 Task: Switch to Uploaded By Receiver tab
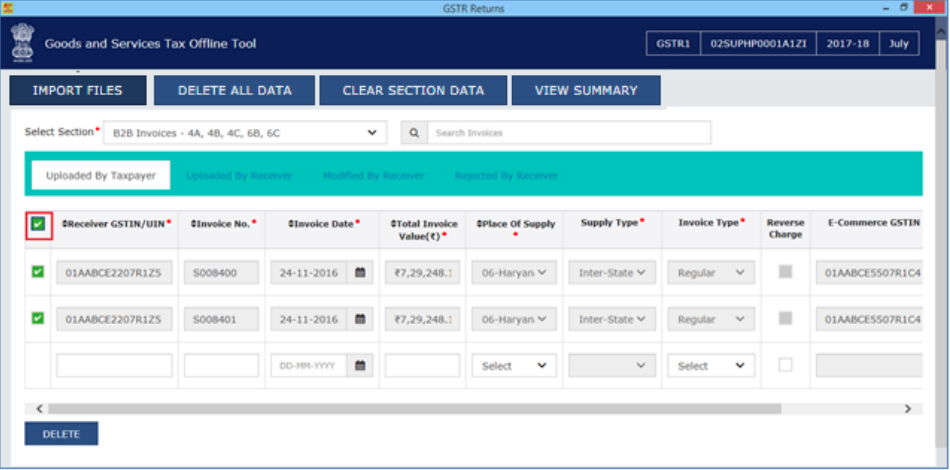point(239,176)
